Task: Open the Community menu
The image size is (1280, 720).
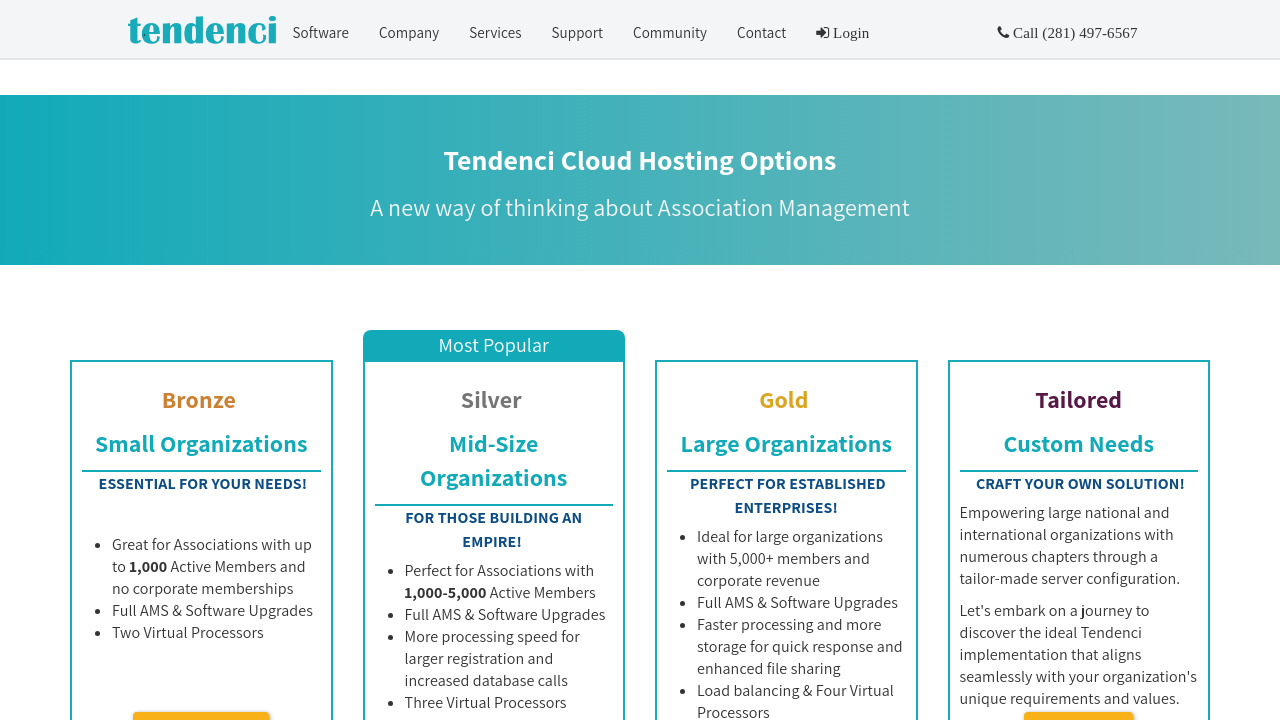Action: [x=670, y=33]
